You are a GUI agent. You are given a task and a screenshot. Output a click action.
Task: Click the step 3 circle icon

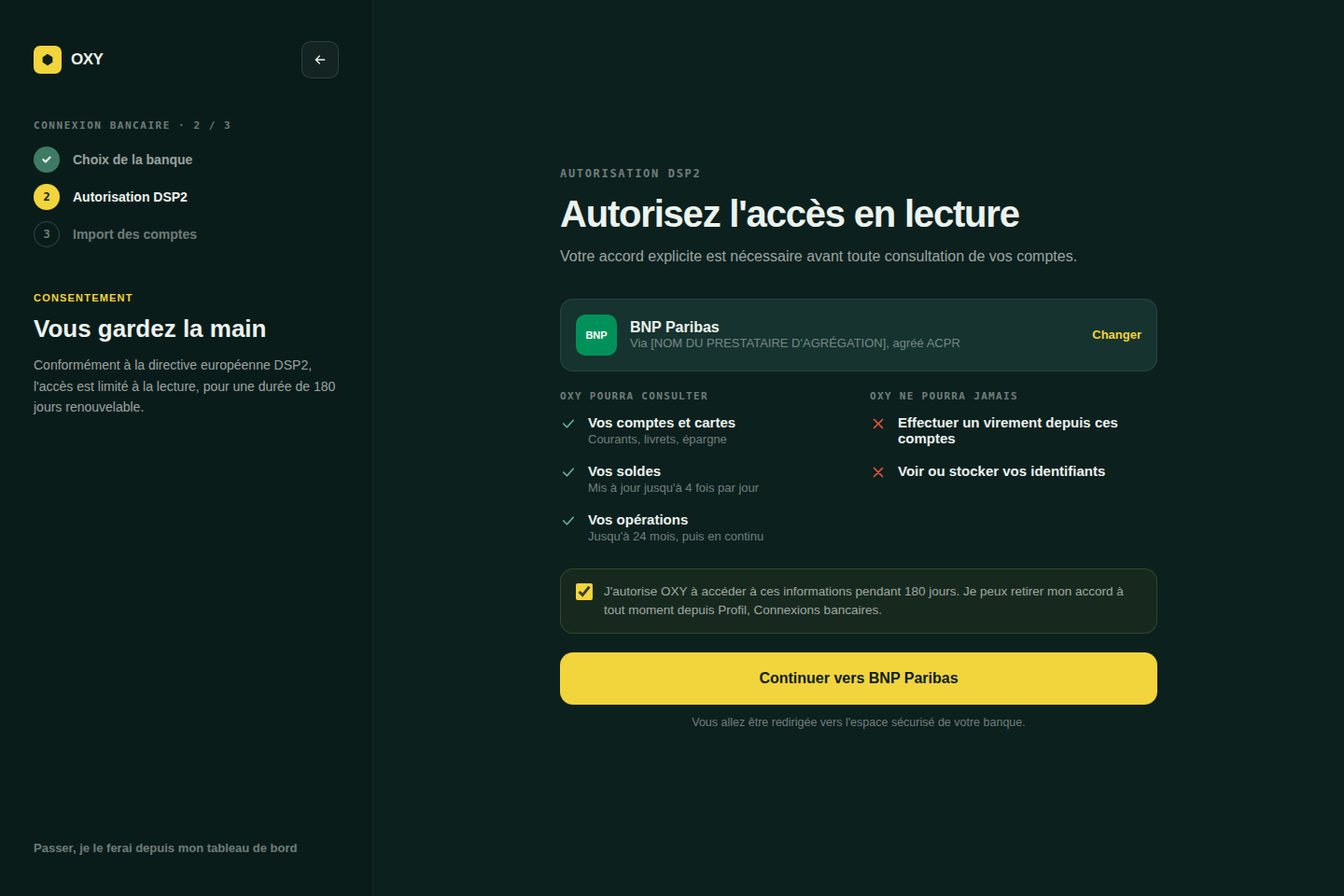[47, 234]
